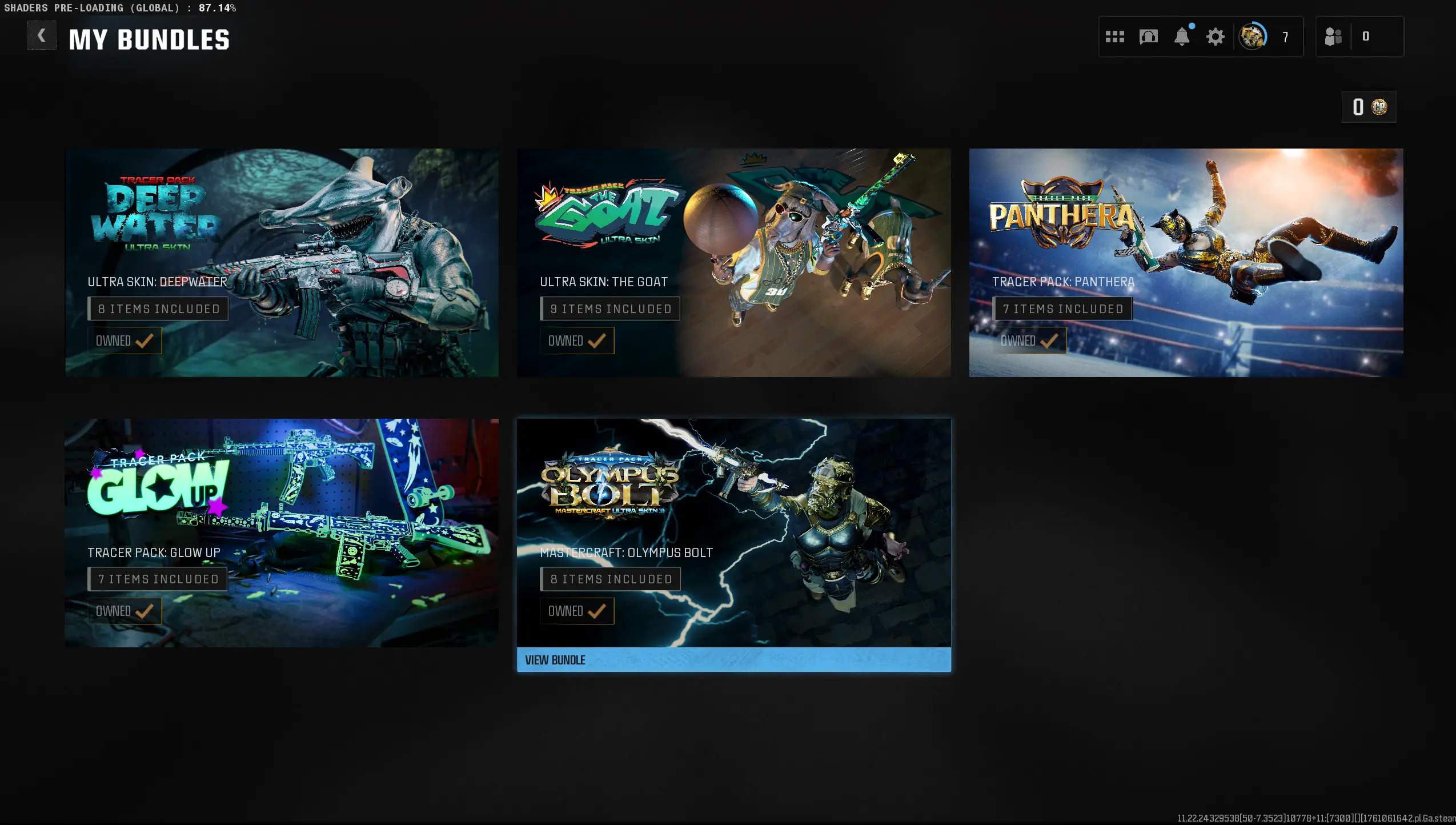Viewport: 1456px width, 825px height.
Task: Click the COD Points coin icon
Action: [x=1379, y=107]
